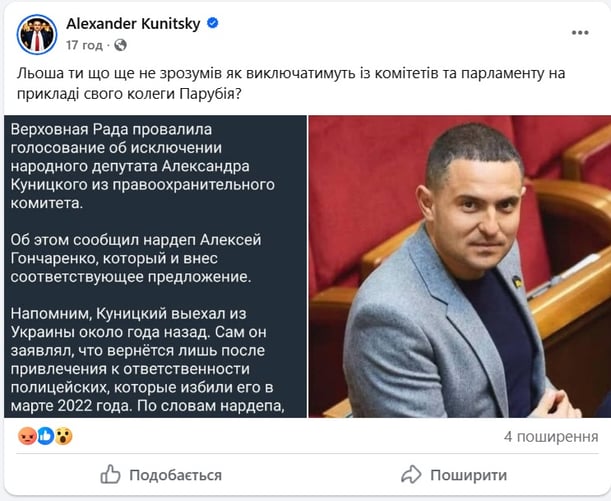Click the 17 год timestamp link
The image size is (611, 501).
84,45
